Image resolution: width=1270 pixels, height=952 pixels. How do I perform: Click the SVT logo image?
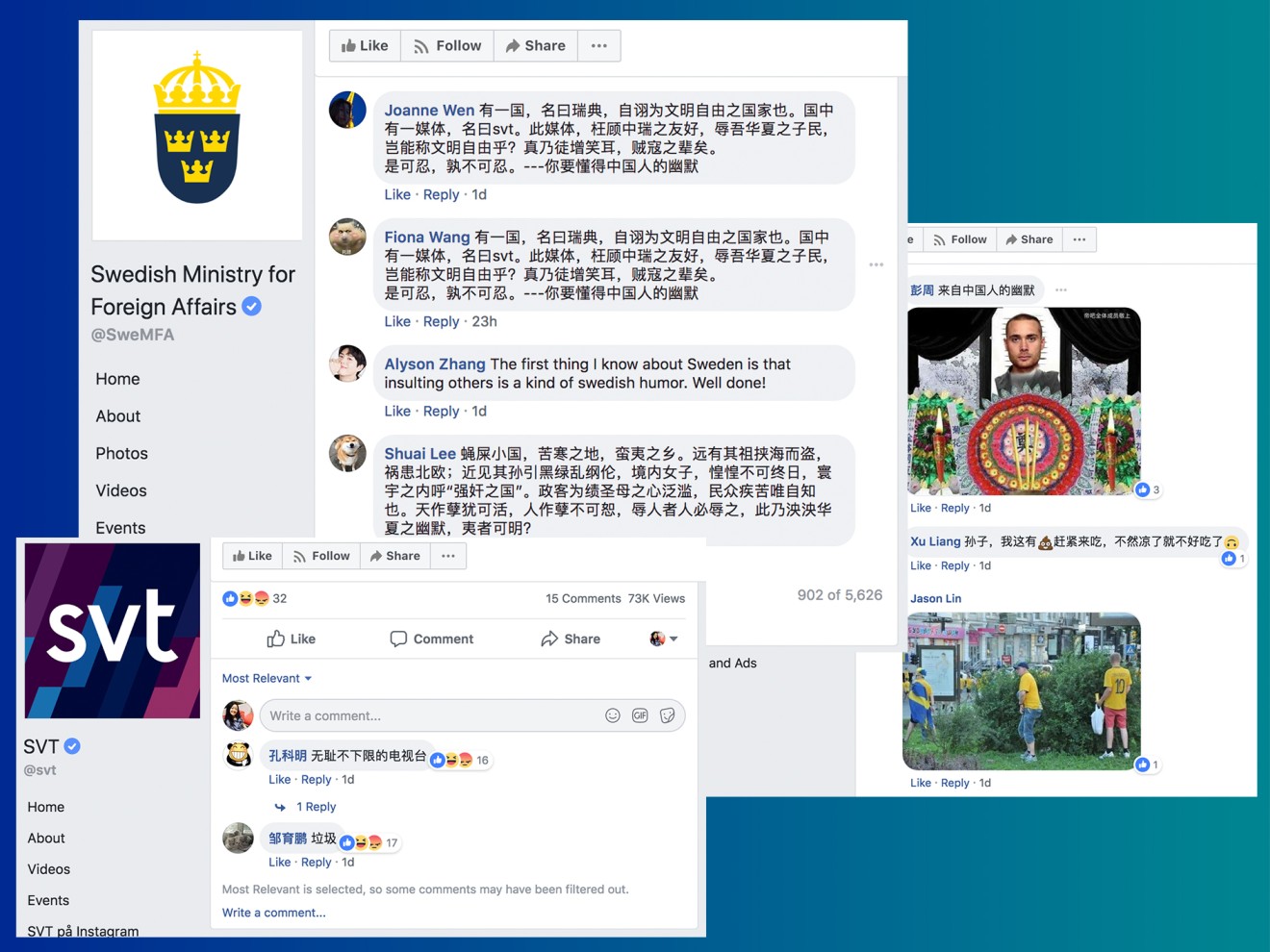pyautogui.click(x=113, y=631)
